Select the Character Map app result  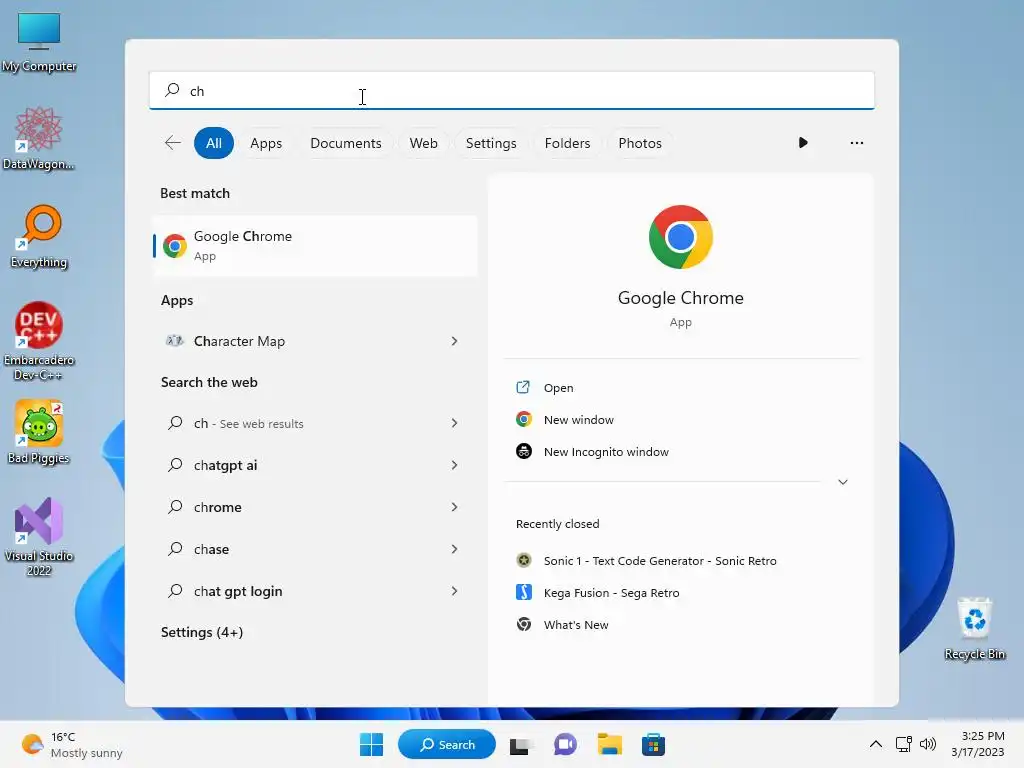click(x=239, y=341)
